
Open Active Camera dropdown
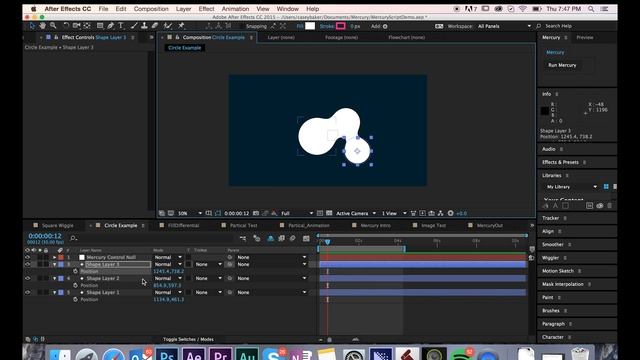pos(356,213)
